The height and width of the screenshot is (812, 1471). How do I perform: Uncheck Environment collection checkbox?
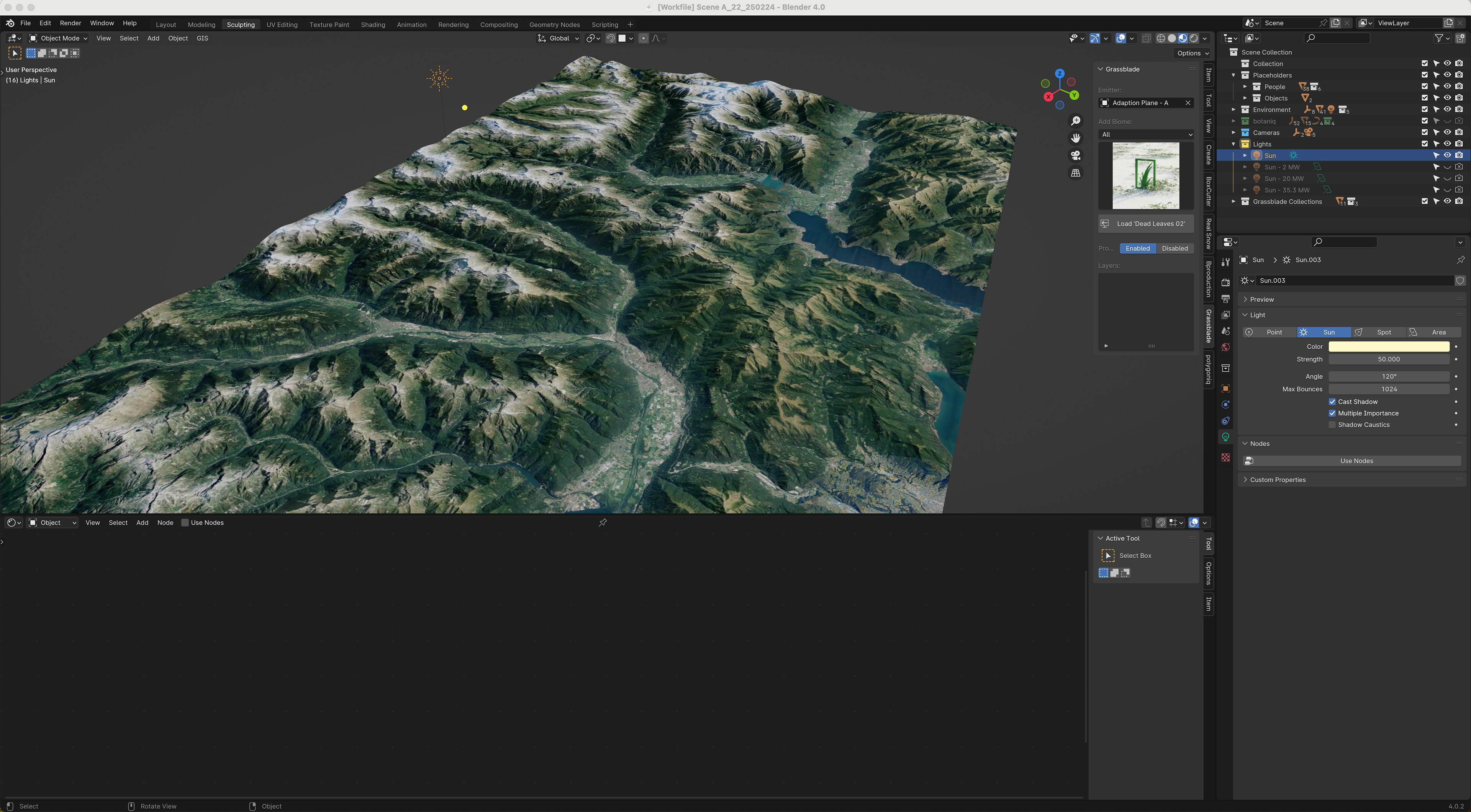pyautogui.click(x=1424, y=109)
